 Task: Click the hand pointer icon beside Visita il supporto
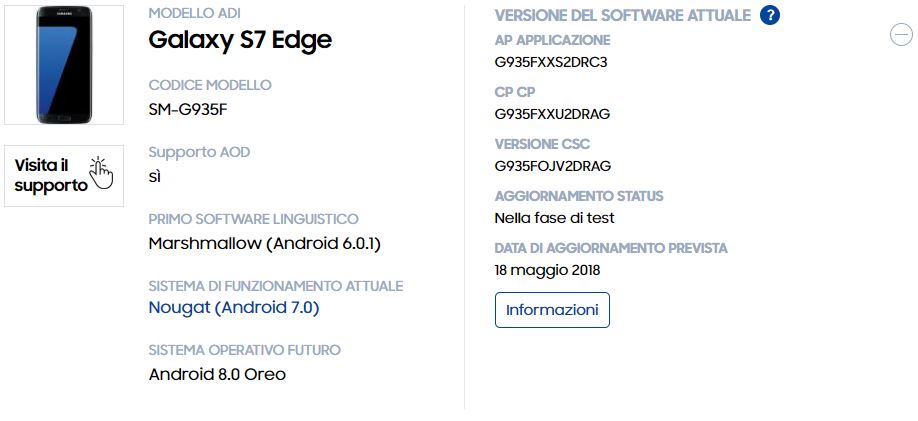pyautogui.click(x=101, y=172)
